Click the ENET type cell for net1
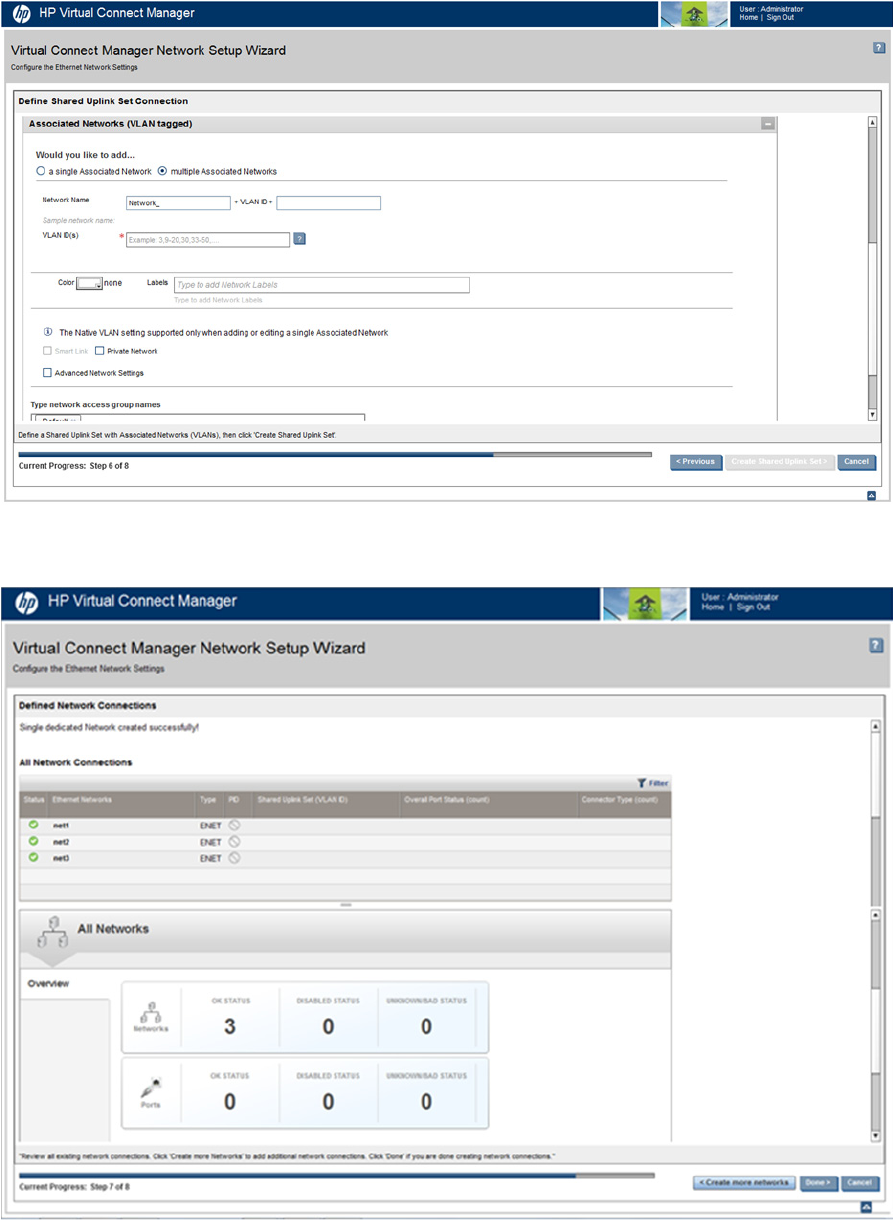The image size is (894, 1221). (x=210, y=826)
